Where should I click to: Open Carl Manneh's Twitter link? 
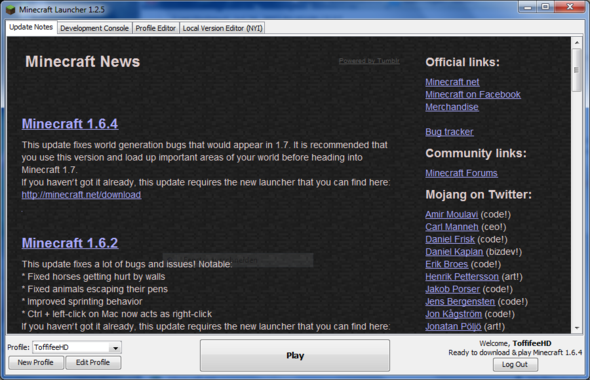click(x=452, y=227)
